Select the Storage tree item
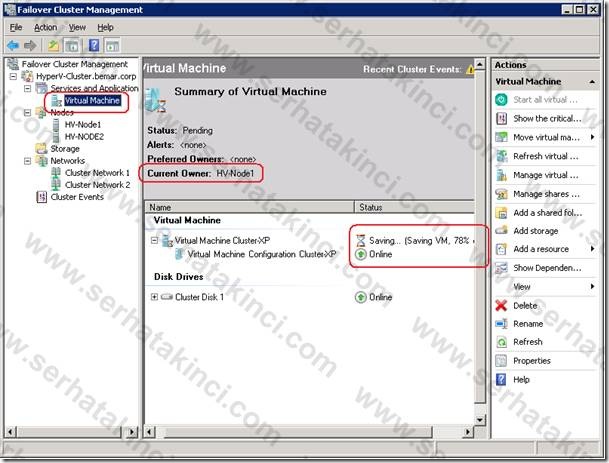This screenshot has width=609, height=463. coord(65,149)
